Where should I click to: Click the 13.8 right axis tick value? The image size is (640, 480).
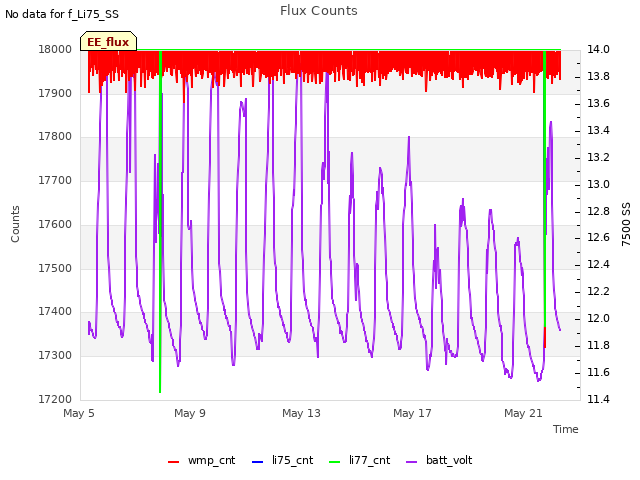598,76
